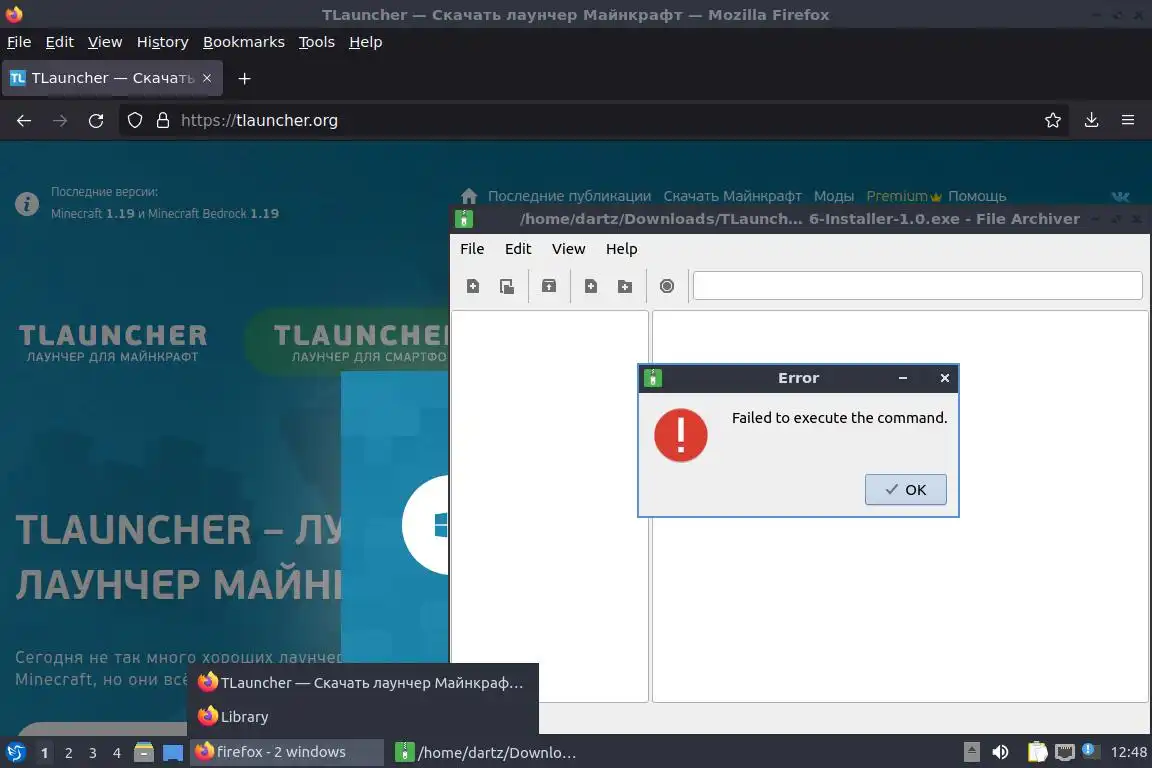
Task: Open the system start menu icon
Action: click(15, 752)
